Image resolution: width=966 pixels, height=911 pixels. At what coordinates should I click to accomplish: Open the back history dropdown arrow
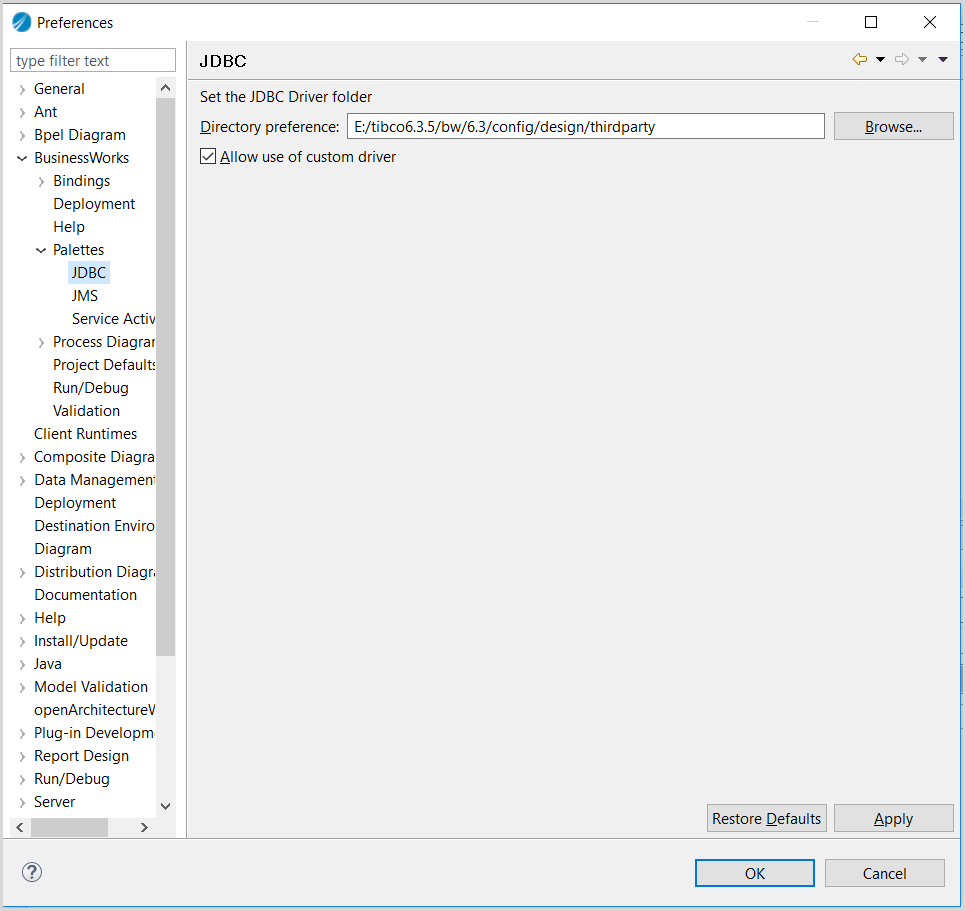(880, 59)
